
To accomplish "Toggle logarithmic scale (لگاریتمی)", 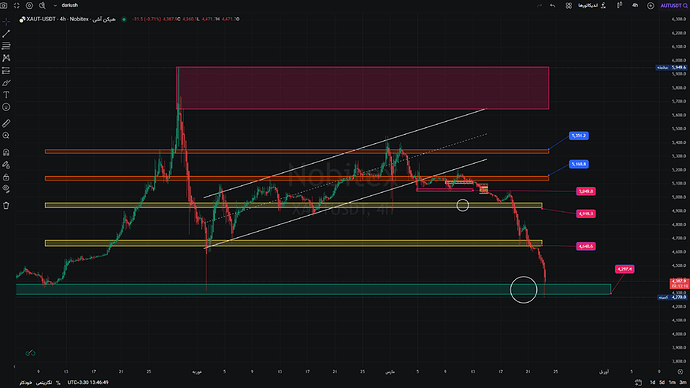I will pyautogui.click(x=44, y=382).
